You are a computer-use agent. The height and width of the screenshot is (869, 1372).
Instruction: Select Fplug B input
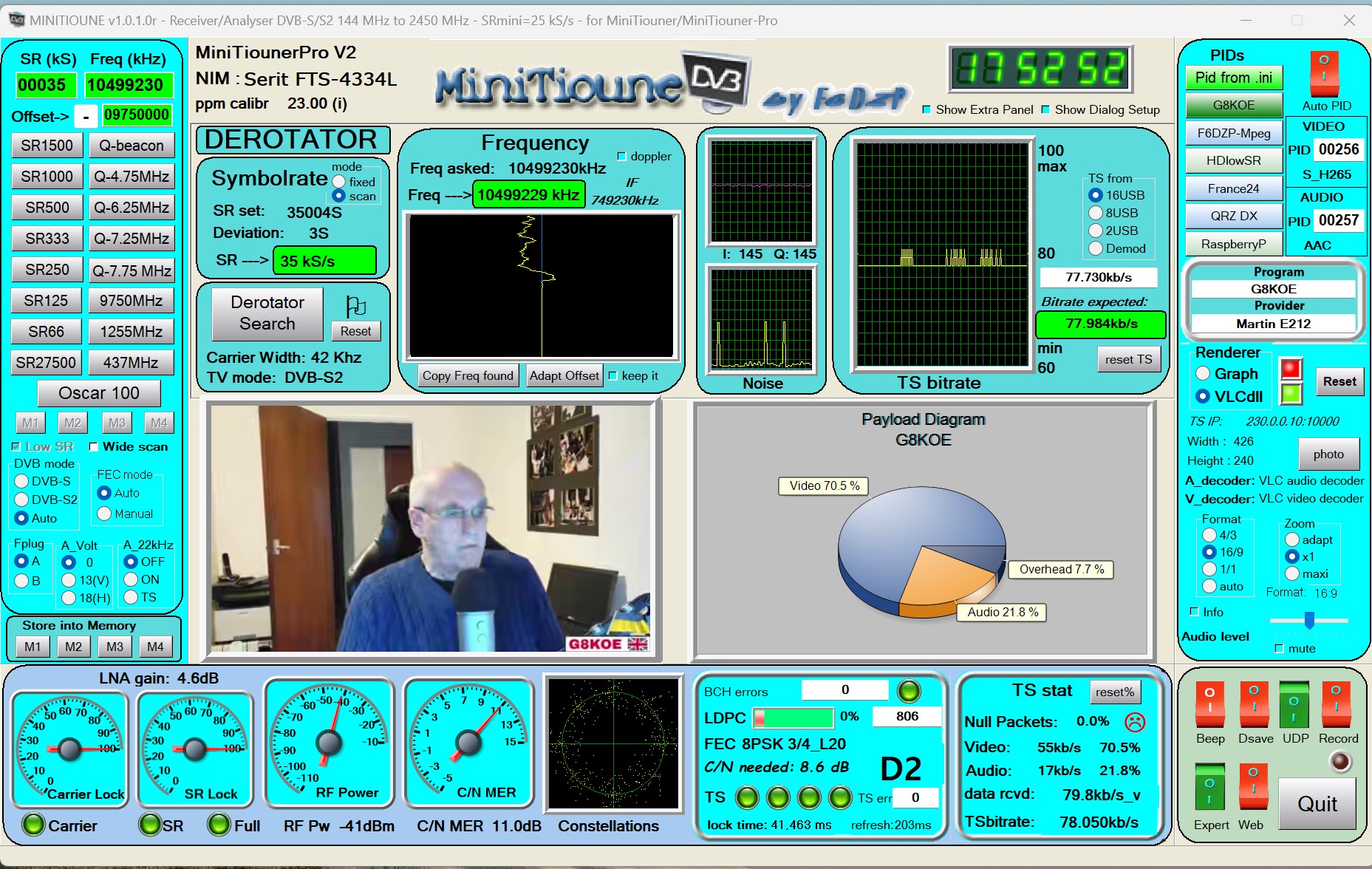(x=21, y=581)
